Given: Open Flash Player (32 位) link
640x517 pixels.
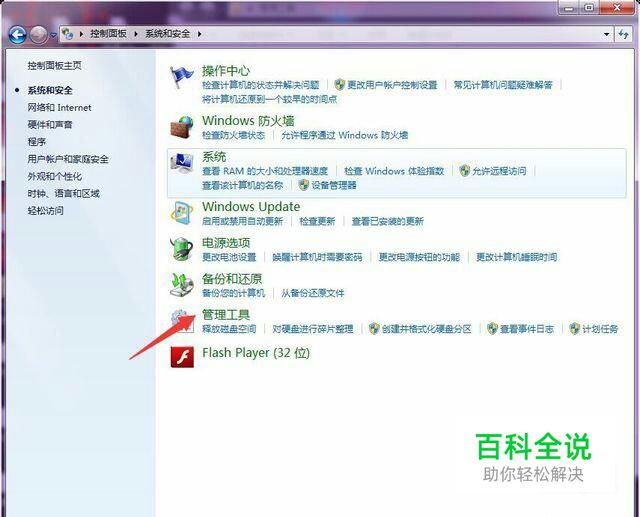Looking at the screenshot, I should coord(256,353).
